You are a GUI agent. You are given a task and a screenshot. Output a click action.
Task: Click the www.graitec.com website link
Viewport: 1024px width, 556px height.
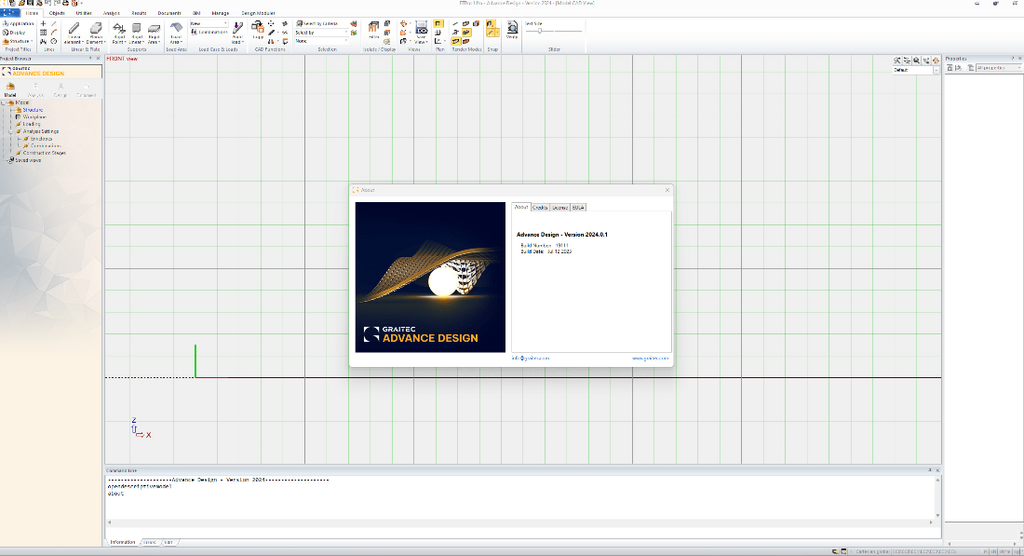(x=650, y=358)
